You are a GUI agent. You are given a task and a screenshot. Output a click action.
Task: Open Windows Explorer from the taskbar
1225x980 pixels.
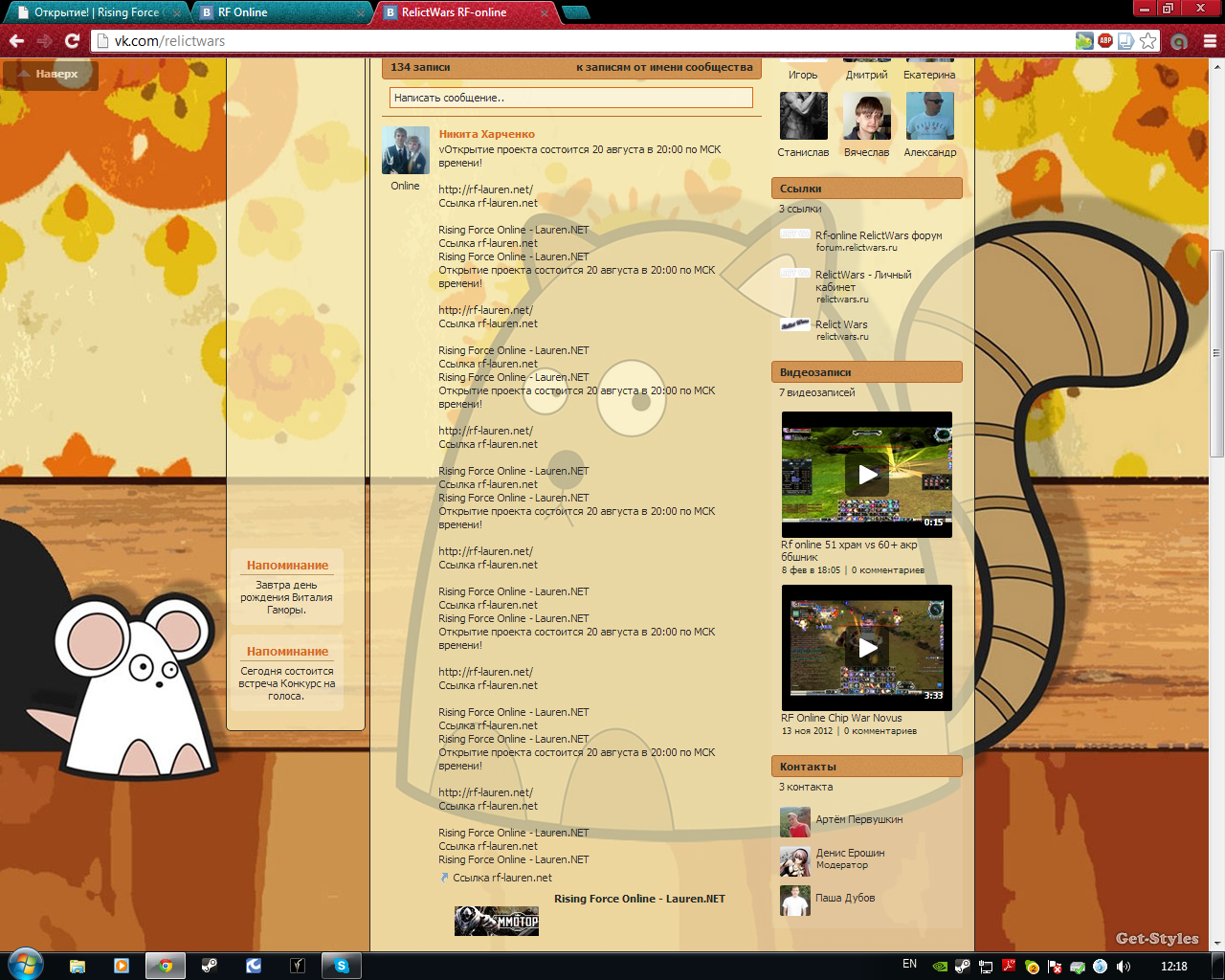pyautogui.click(x=78, y=966)
